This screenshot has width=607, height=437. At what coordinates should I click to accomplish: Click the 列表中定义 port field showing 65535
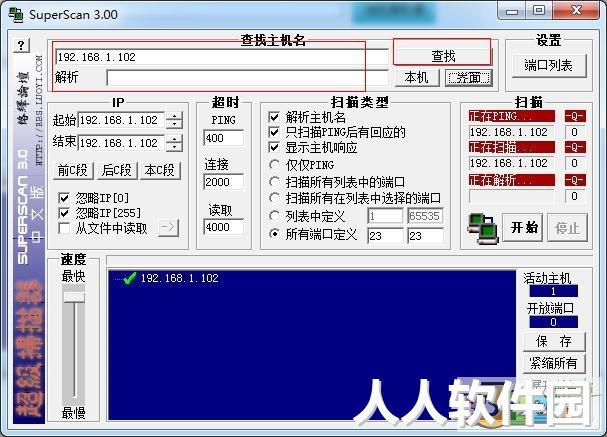pyautogui.click(x=425, y=216)
